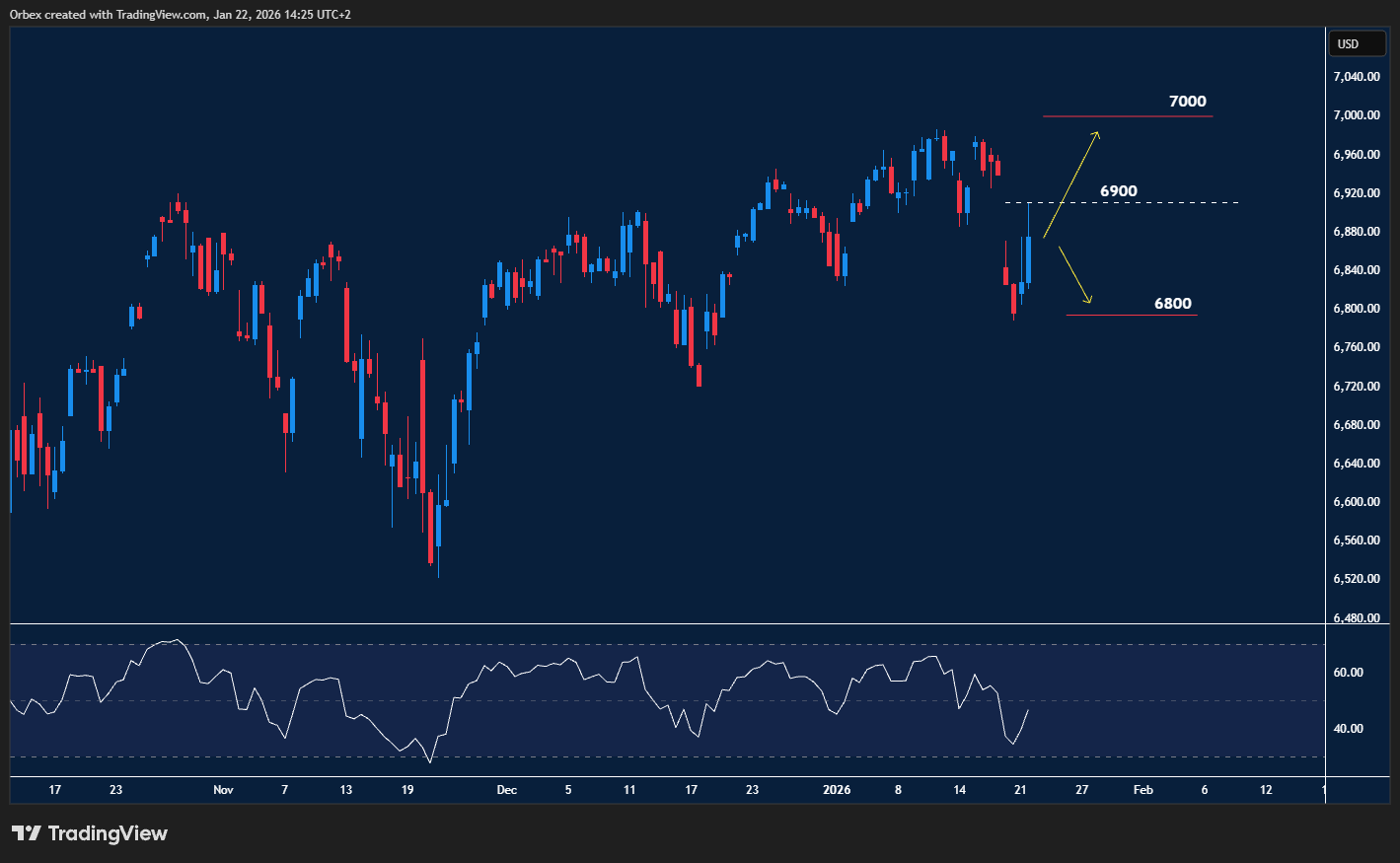Open the USD currency selector
Screen dimensions: 1400x863
(x=1356, y=43)
